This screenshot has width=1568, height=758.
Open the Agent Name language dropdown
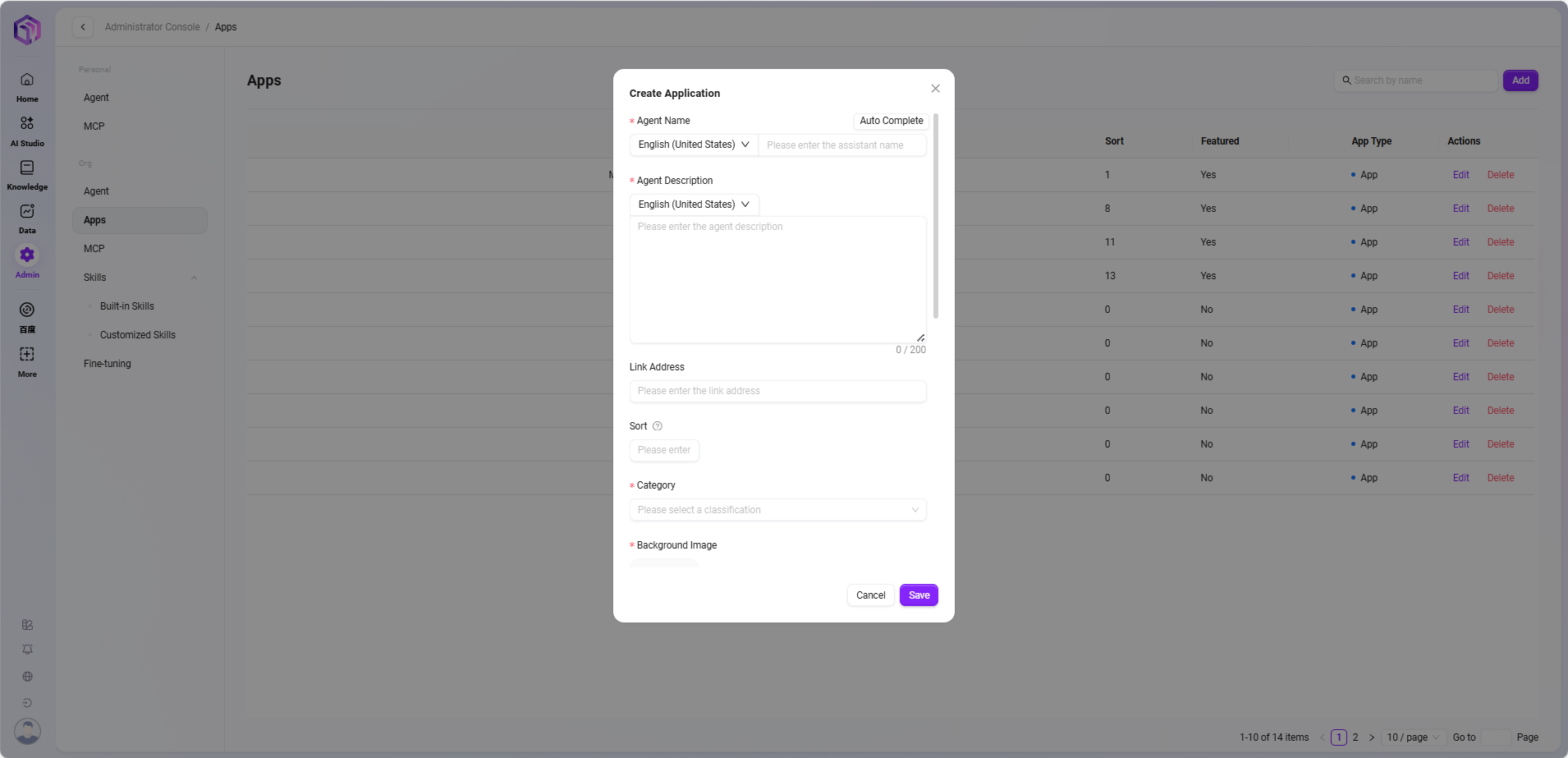pyautogui.click(x=694, y=145)
